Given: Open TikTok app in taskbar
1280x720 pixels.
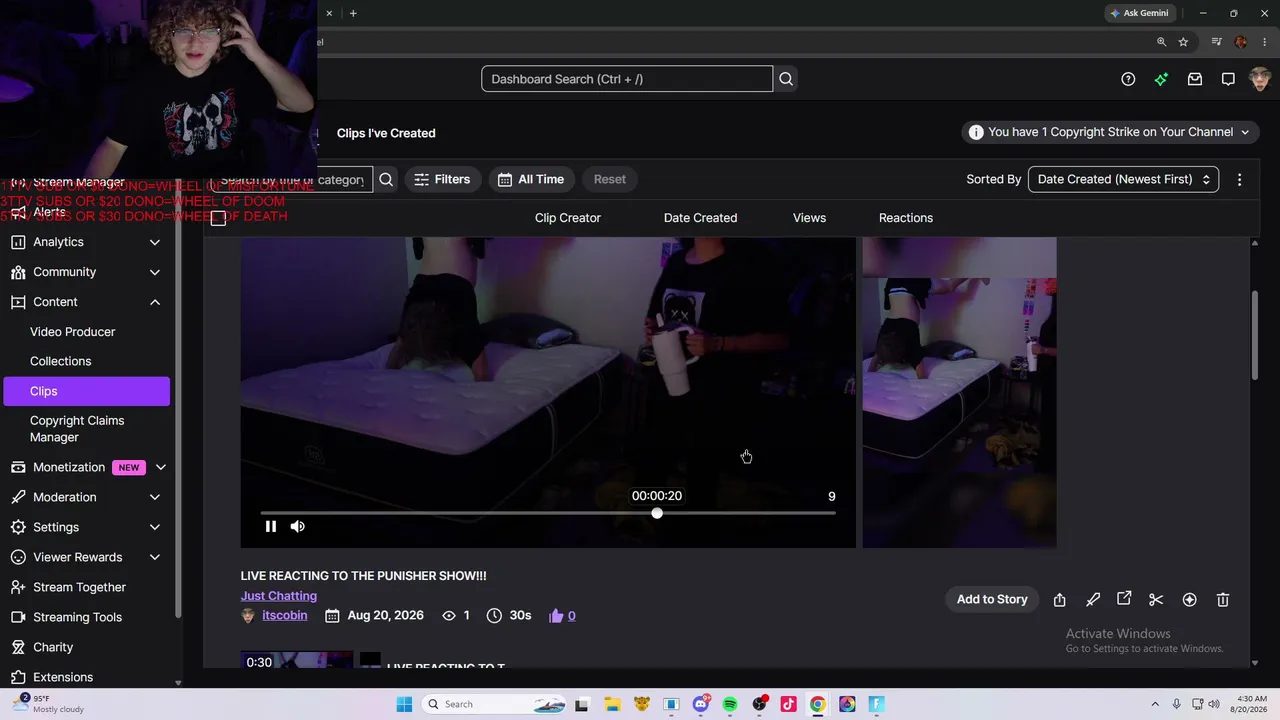Looking at the screenshot, I should (788, 704).
